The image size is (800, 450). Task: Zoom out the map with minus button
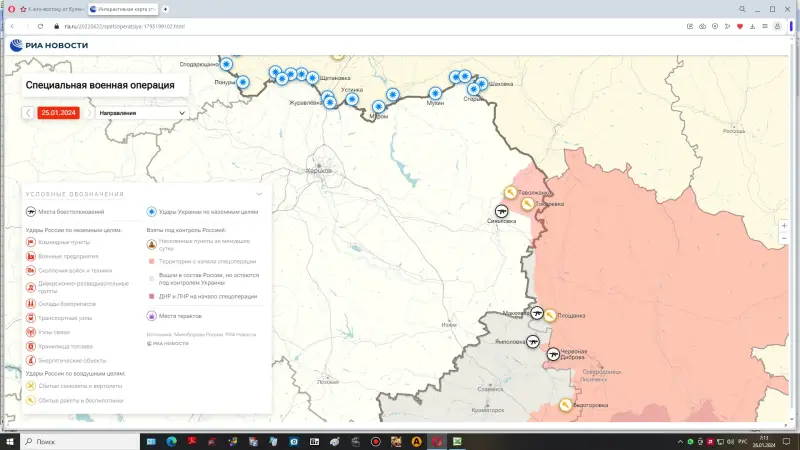[x=782, y=238]
